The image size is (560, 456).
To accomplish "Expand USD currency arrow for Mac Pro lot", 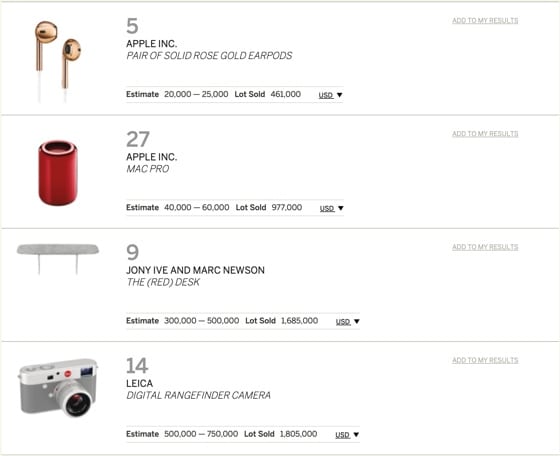I will tap(341, 208).
